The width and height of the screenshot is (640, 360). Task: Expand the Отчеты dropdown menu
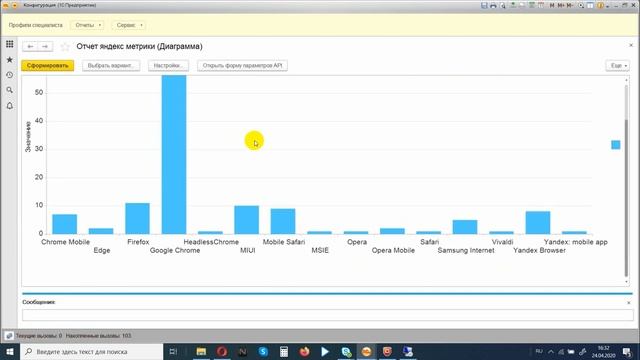point(87,25)
